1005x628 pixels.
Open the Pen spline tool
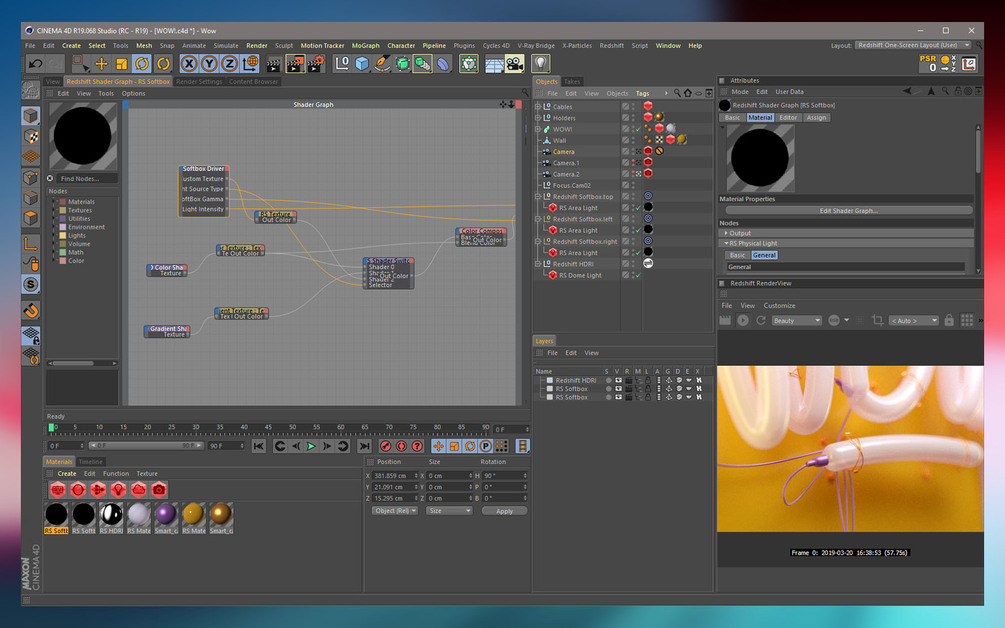tap(382, 63)
